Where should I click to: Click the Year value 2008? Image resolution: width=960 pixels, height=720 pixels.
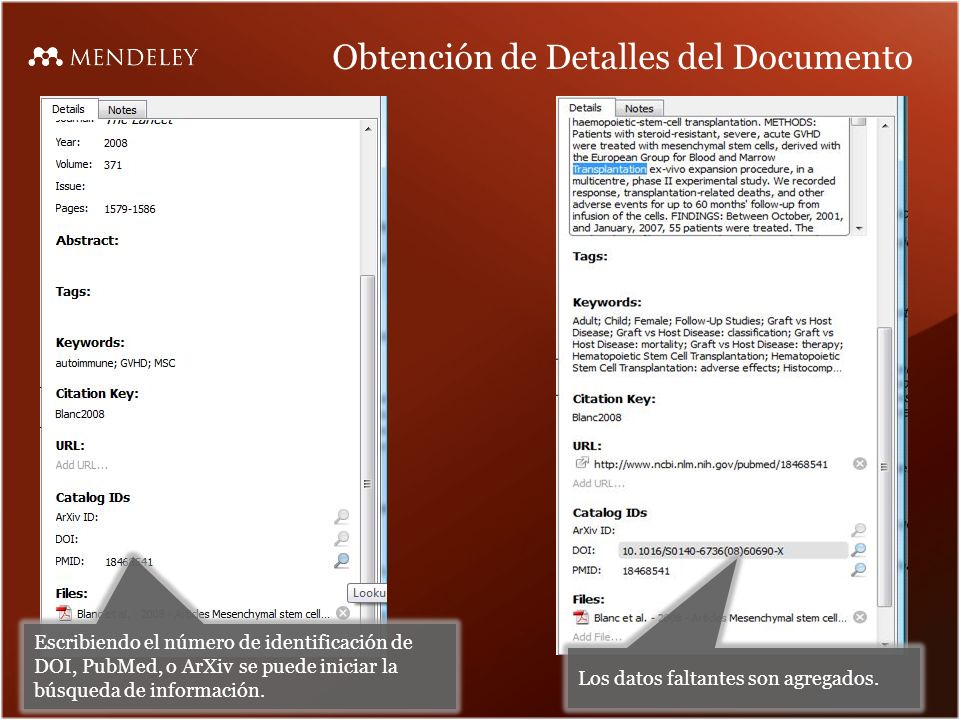116,143
